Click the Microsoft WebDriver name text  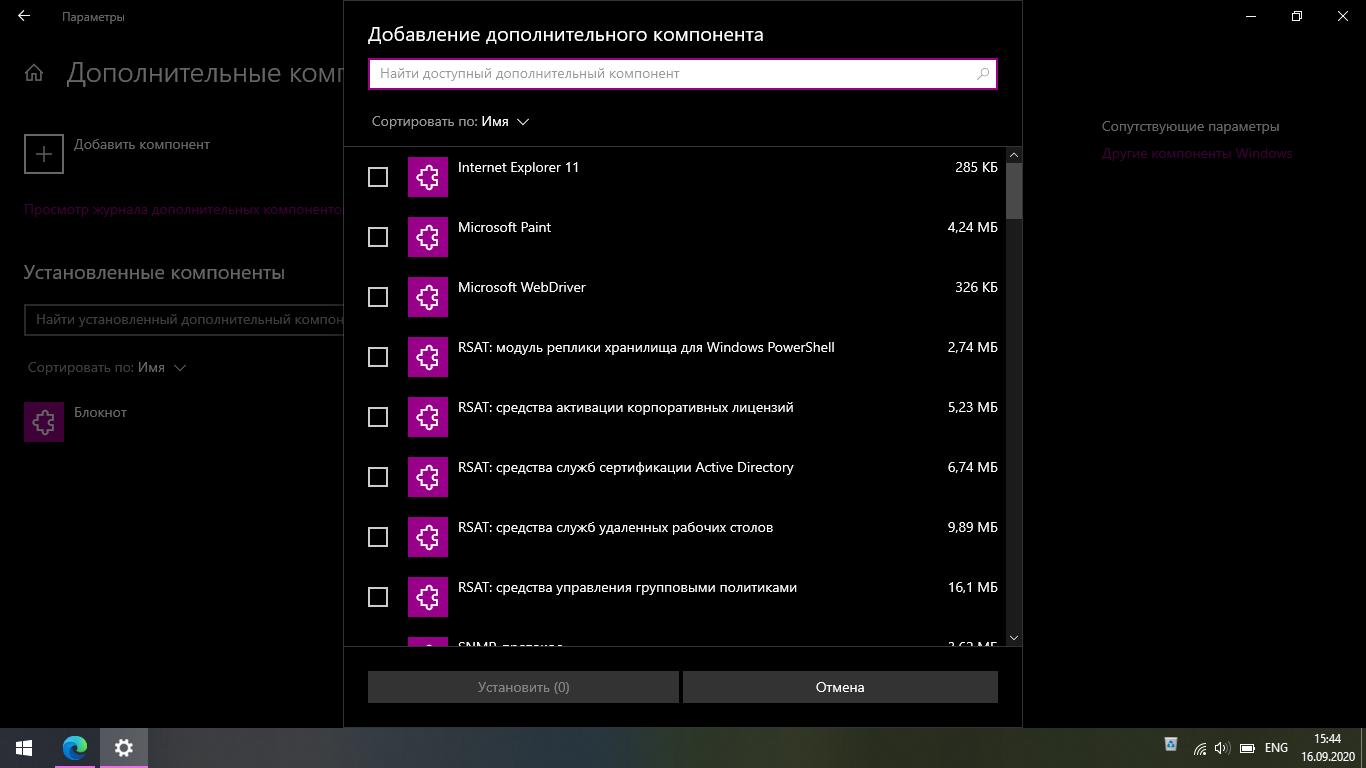pyautogui.click(x=522, y=287)
